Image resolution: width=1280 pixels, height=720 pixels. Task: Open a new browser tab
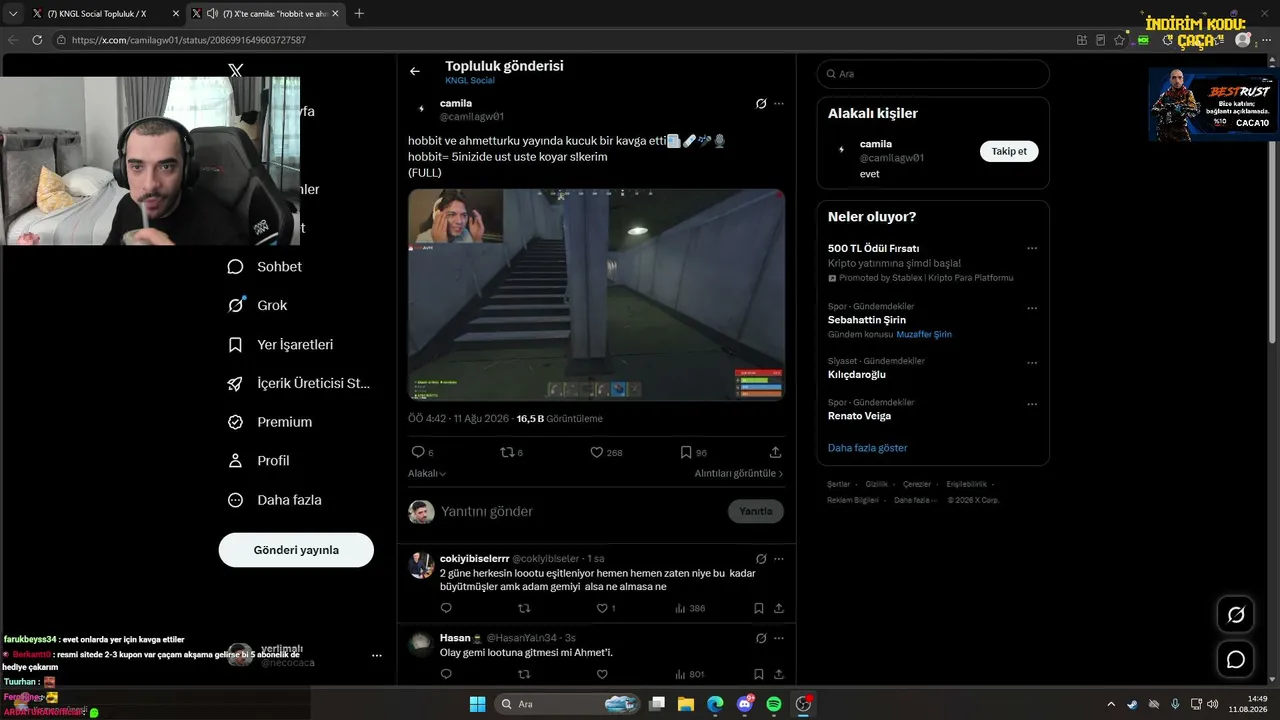(x=359, y=14)
